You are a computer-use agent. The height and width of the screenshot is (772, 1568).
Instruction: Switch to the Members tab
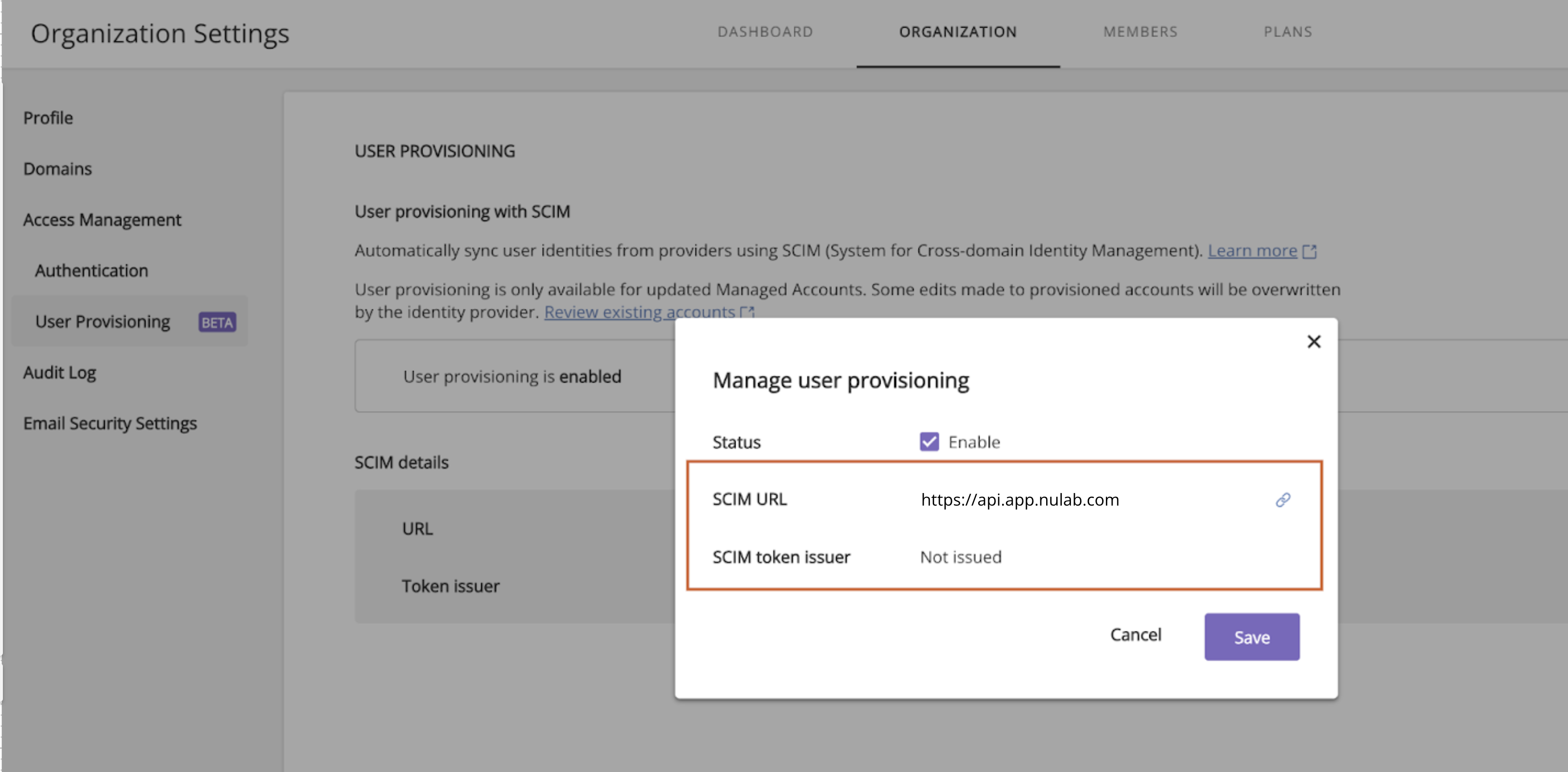(1141, 32)
